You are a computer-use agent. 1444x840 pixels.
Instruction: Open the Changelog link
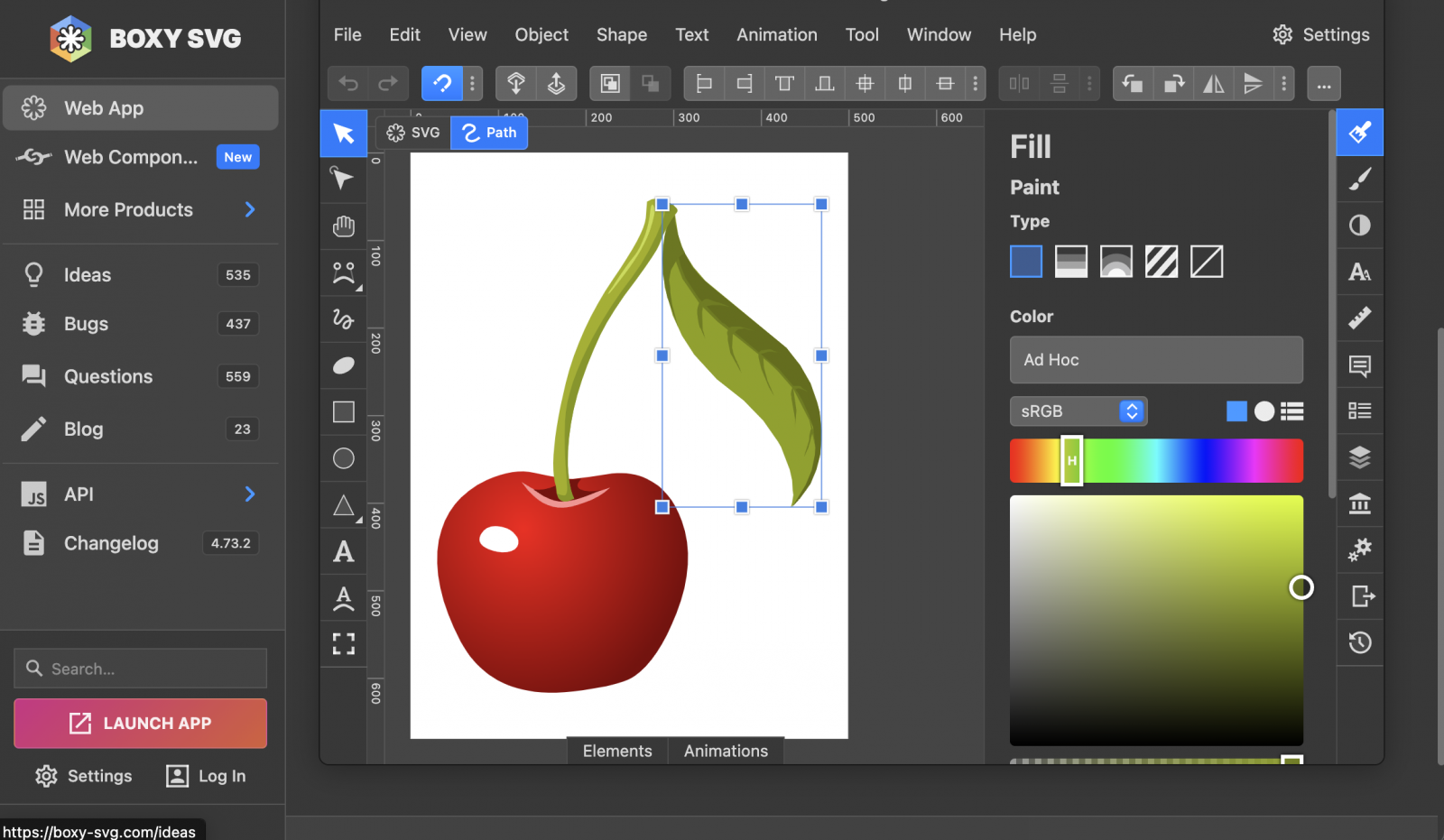coord(111,543)
